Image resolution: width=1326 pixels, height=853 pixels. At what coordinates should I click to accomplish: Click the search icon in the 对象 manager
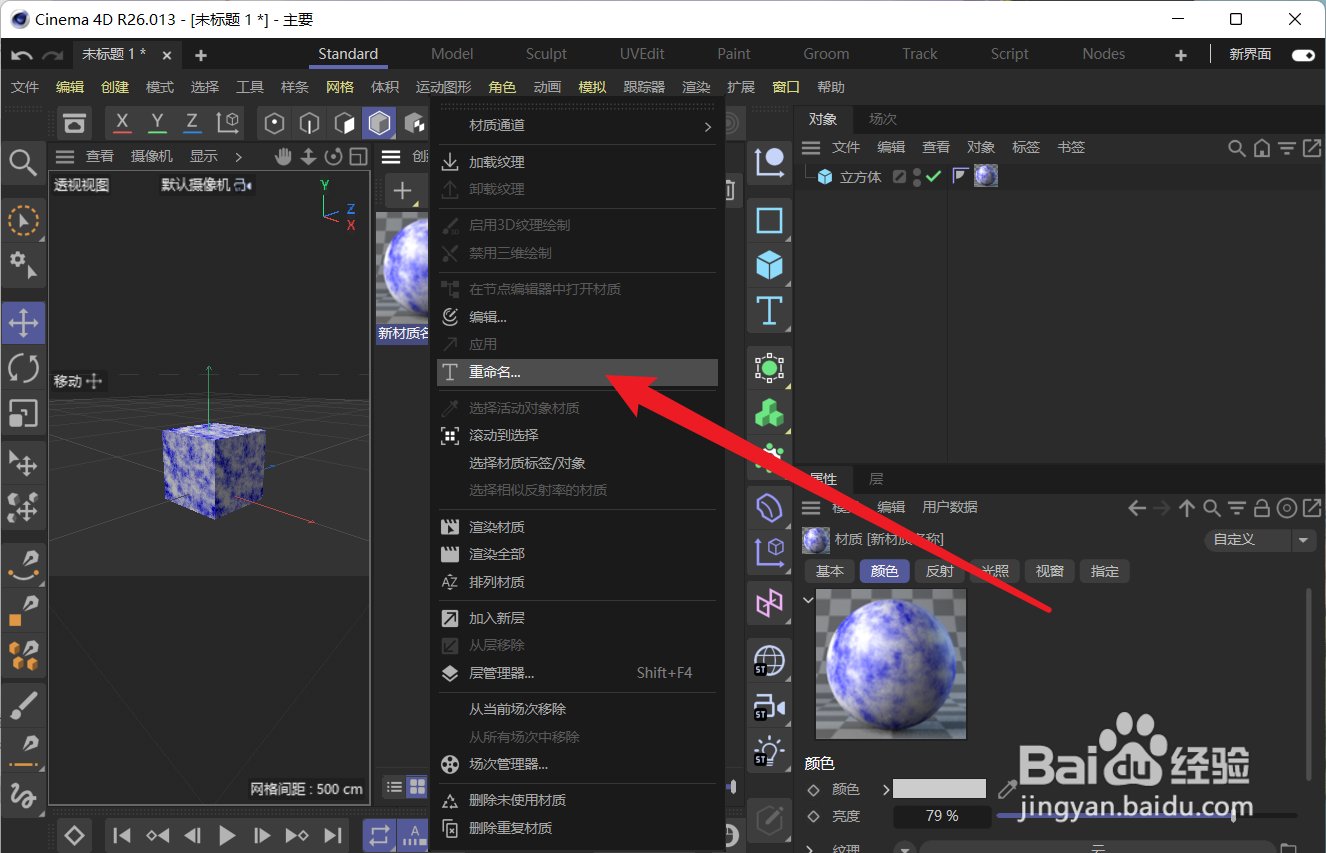(x=1236, y=147)
